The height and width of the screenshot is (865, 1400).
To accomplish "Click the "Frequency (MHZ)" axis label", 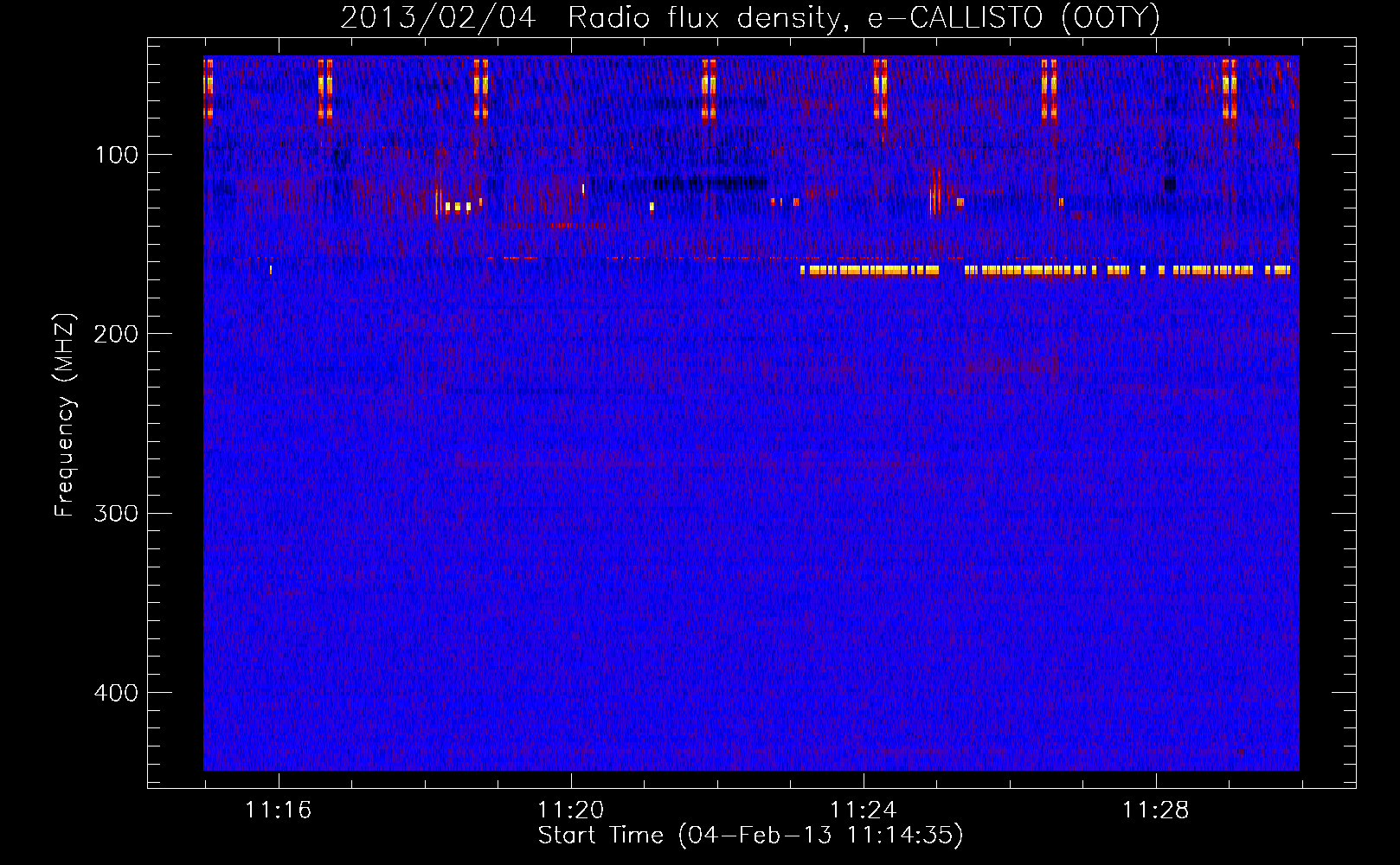I will [65, 415].
